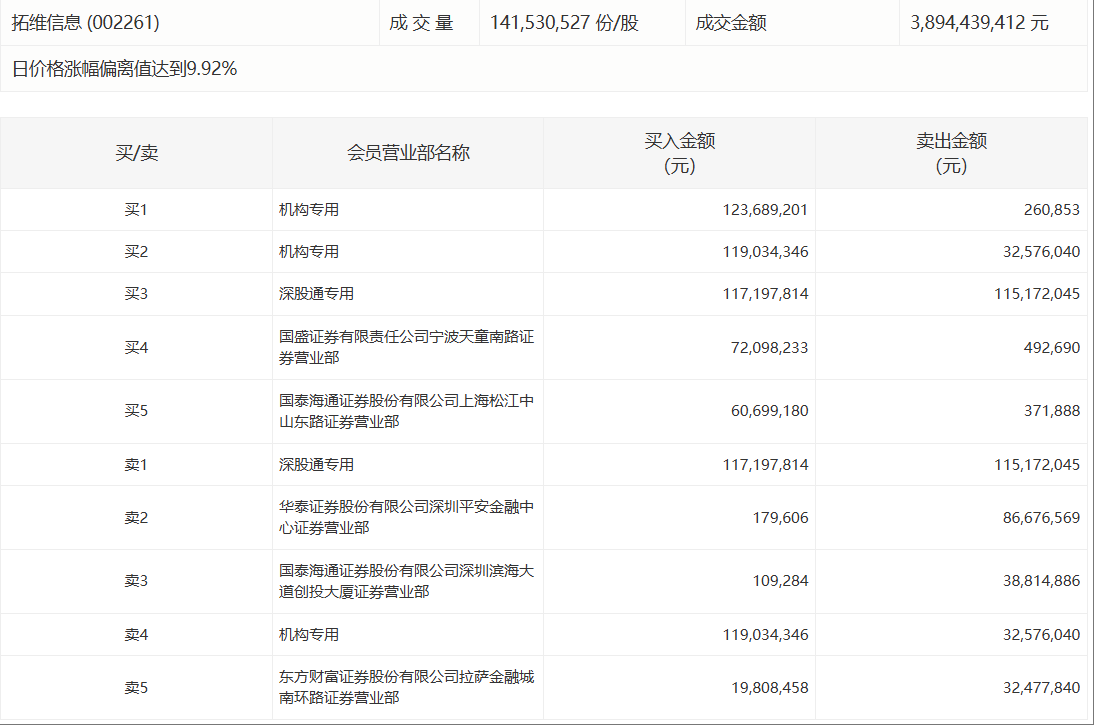Open 东方财富证券 拉萨金融城南环路营业部 entry
The image size is (1094, 725).
coord(406,687)
